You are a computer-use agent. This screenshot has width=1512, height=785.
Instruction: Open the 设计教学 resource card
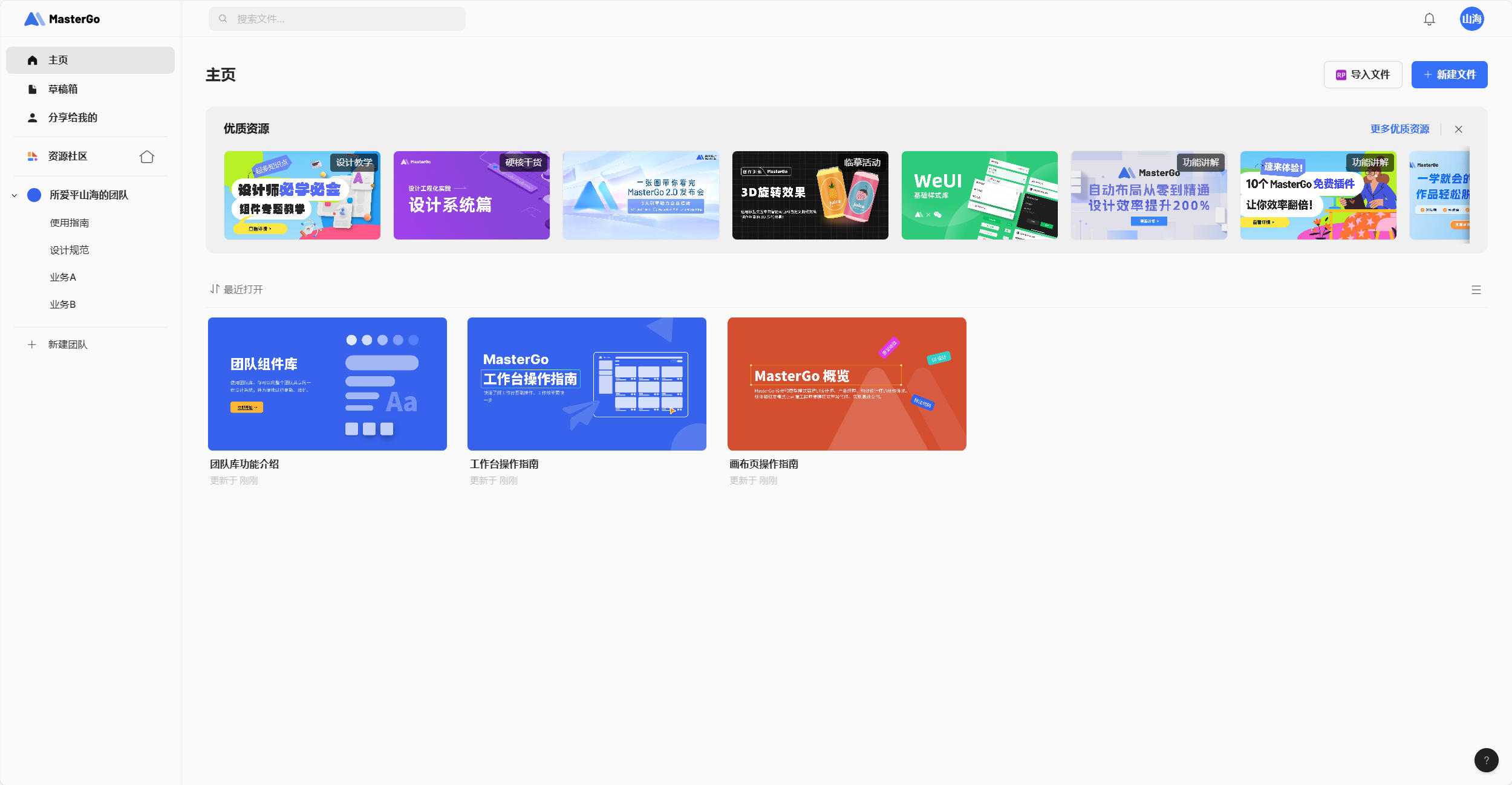[302, 195]
